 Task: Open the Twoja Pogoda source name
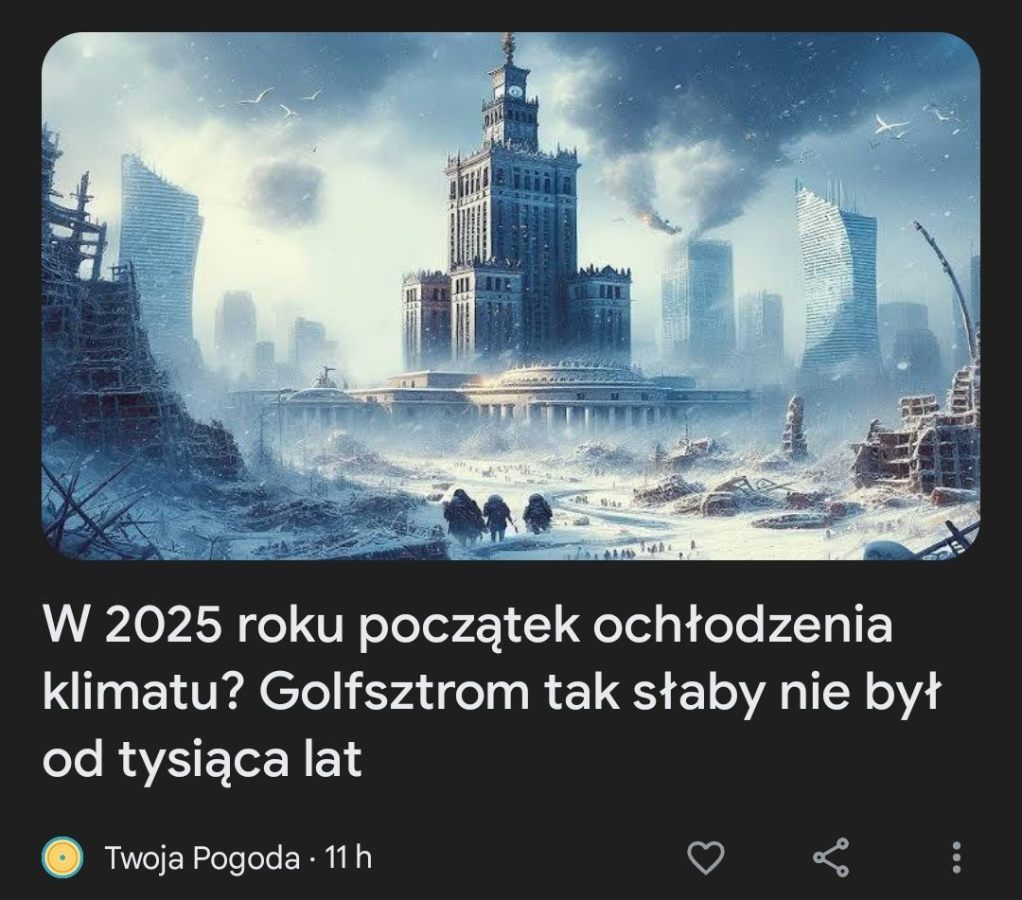pos(202,858)
